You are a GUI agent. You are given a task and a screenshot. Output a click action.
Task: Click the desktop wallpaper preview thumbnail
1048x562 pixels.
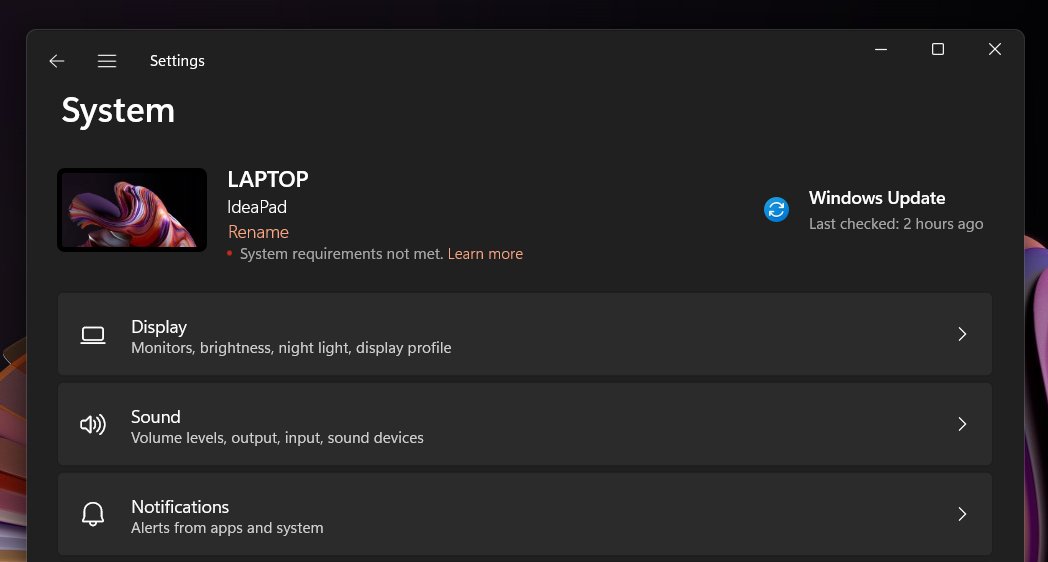(x=132, y=210)
